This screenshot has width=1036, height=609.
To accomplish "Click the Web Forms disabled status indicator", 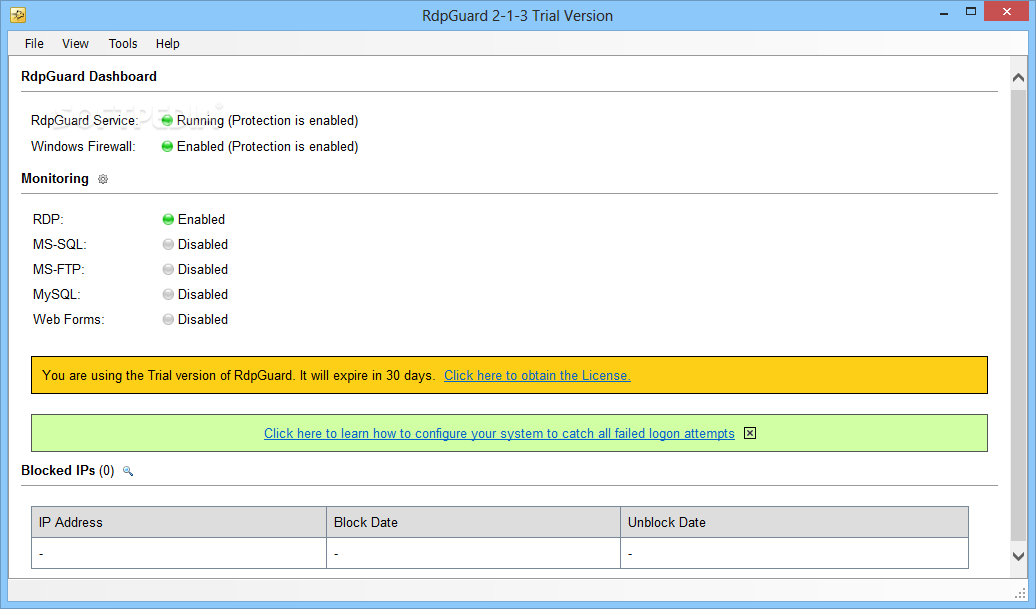I will click(168, 320).
